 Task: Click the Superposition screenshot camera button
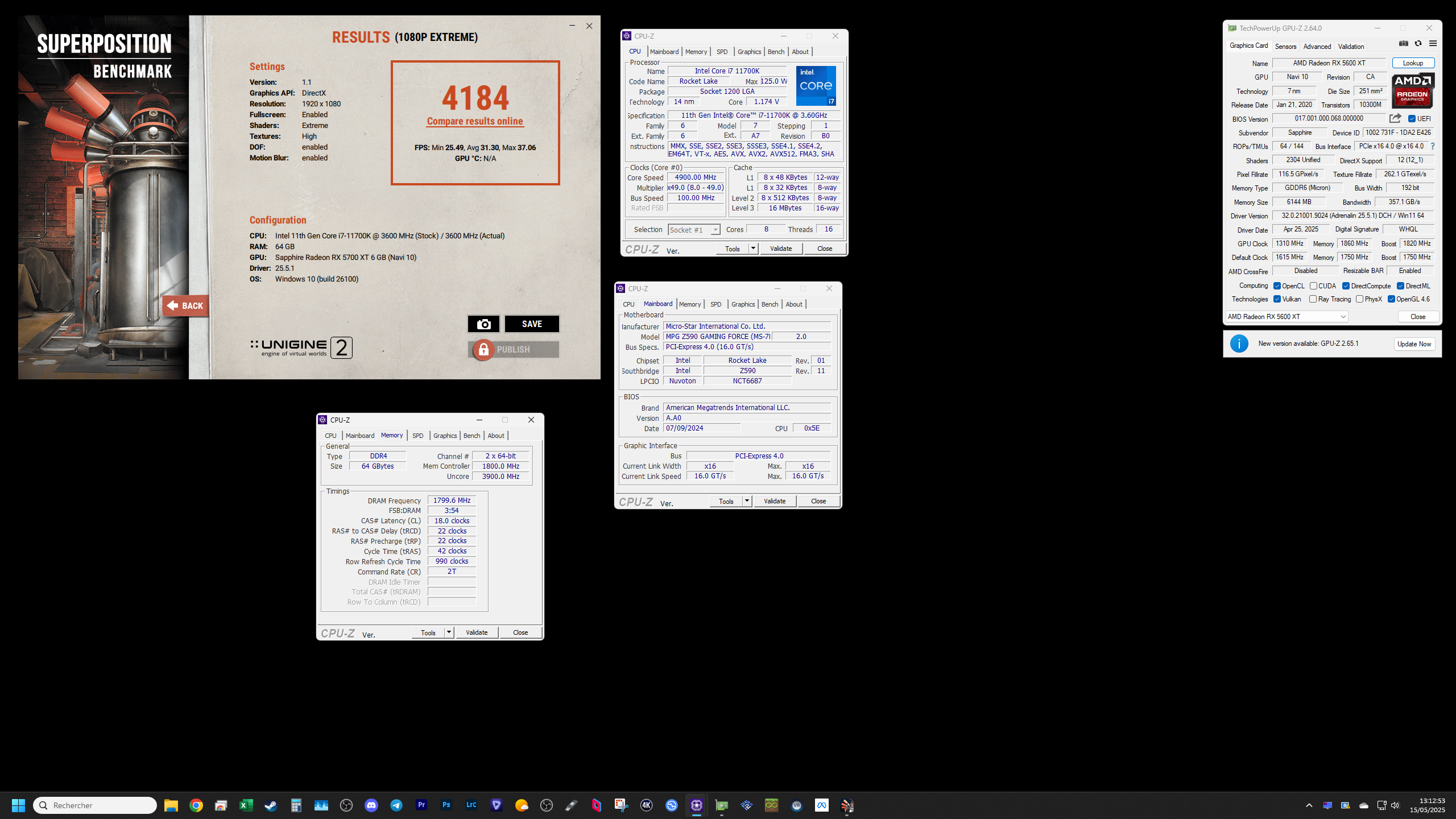(483, 324)
